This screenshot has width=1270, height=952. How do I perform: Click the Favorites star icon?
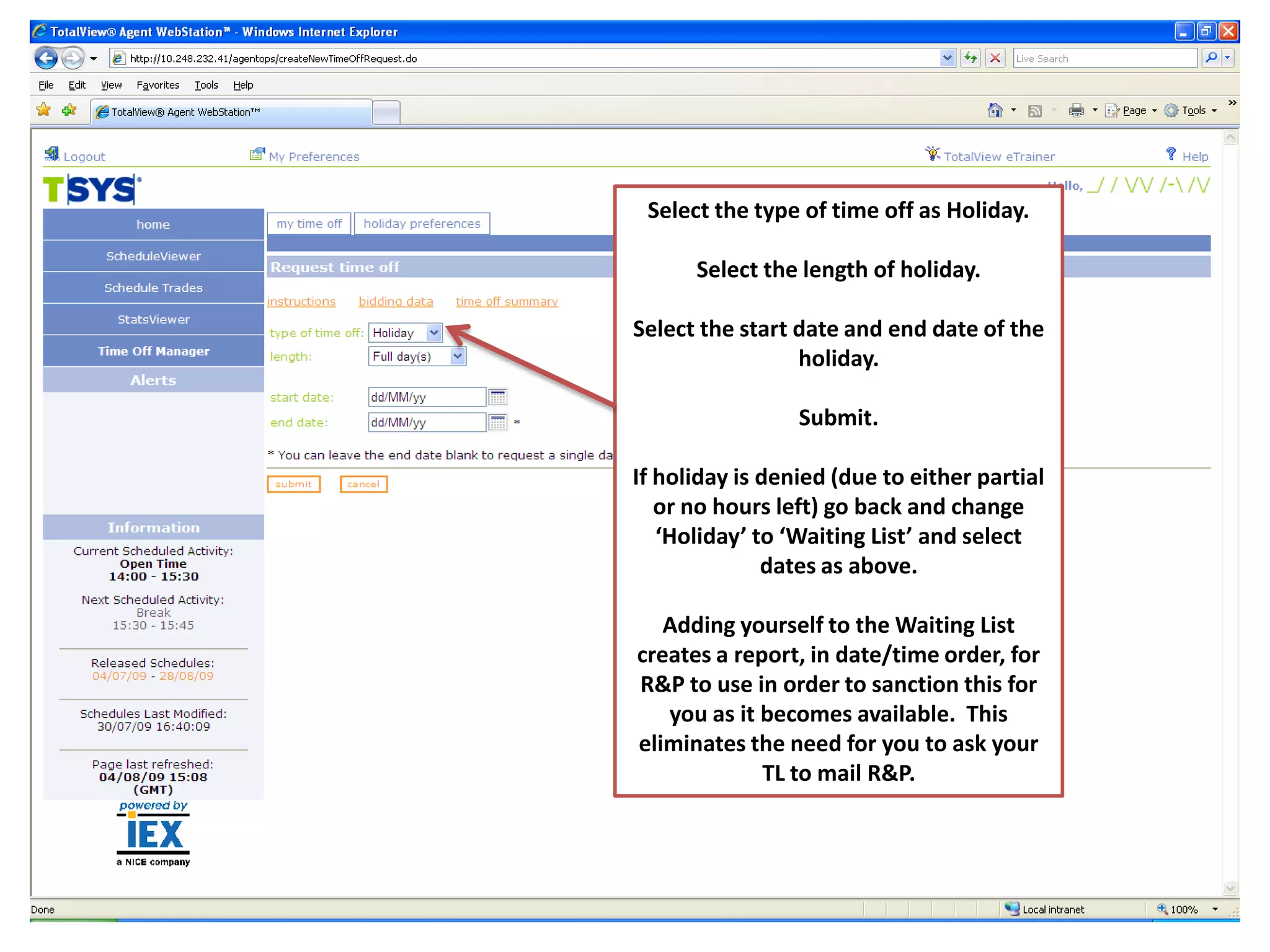(x=44, y=110)
